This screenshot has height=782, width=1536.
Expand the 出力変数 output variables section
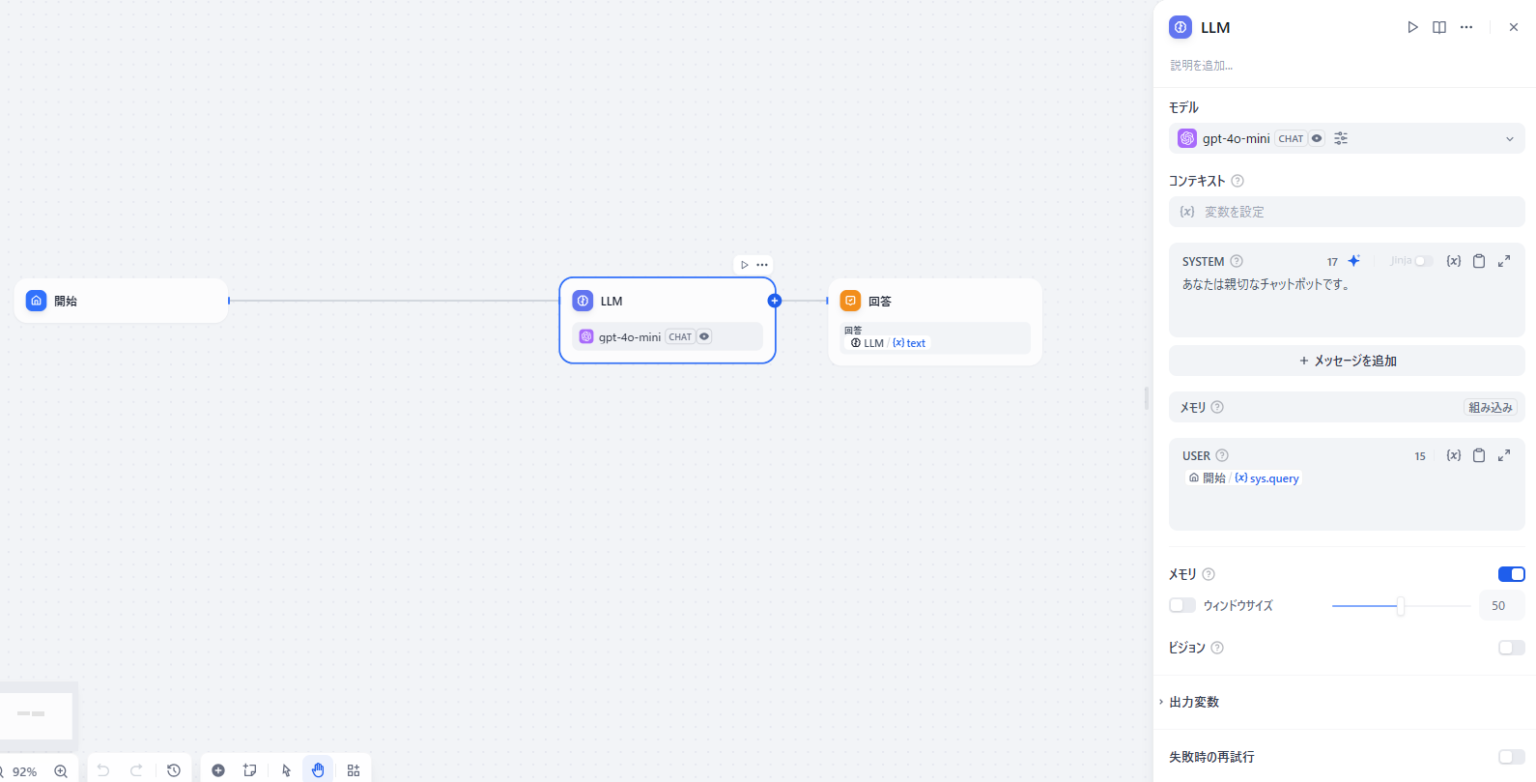(1194, 702)
